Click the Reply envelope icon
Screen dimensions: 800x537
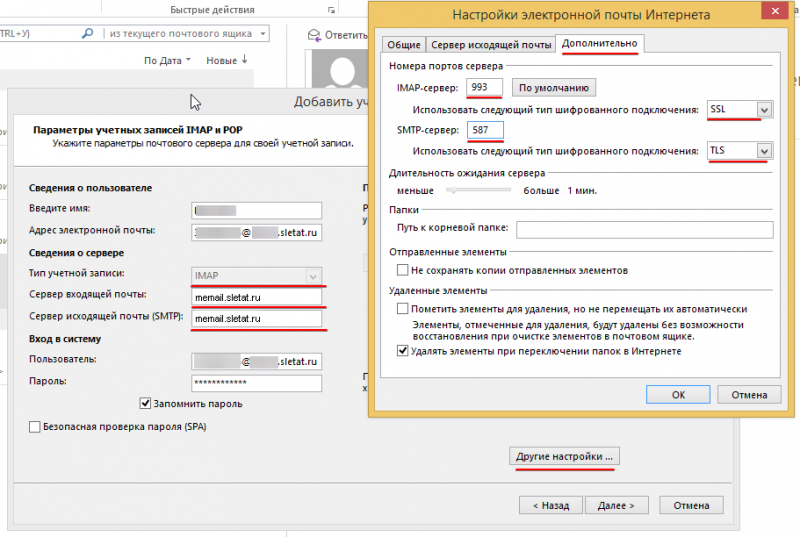point(314,35)
